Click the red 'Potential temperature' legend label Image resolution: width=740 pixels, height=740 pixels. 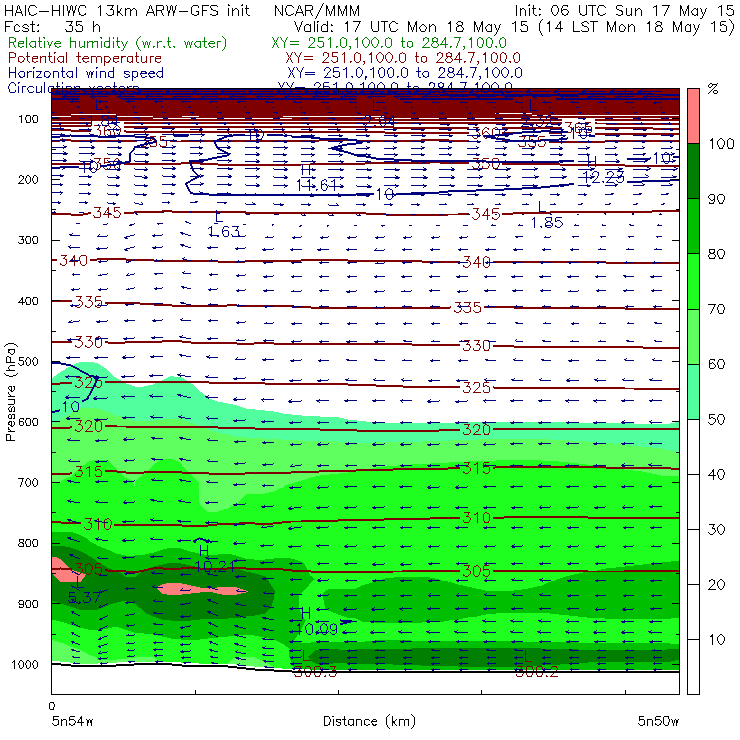[85, 58]
